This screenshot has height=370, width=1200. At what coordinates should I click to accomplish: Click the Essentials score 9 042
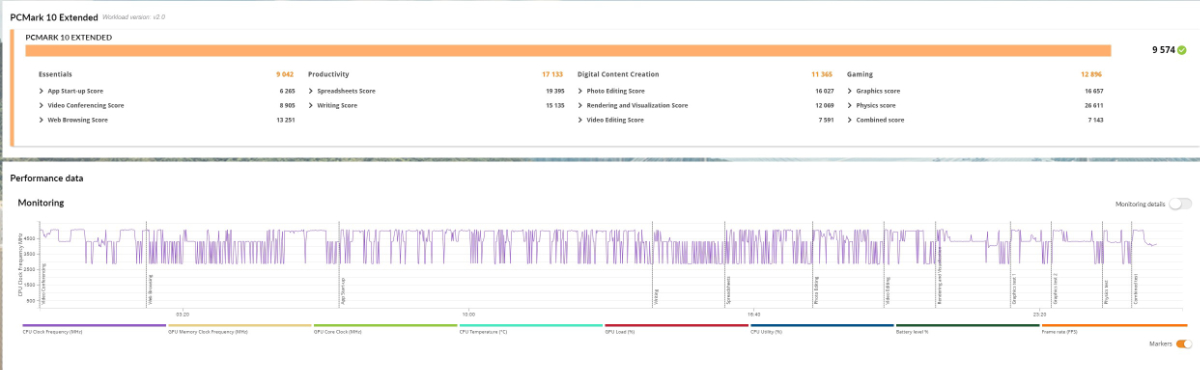coord(285,75)
